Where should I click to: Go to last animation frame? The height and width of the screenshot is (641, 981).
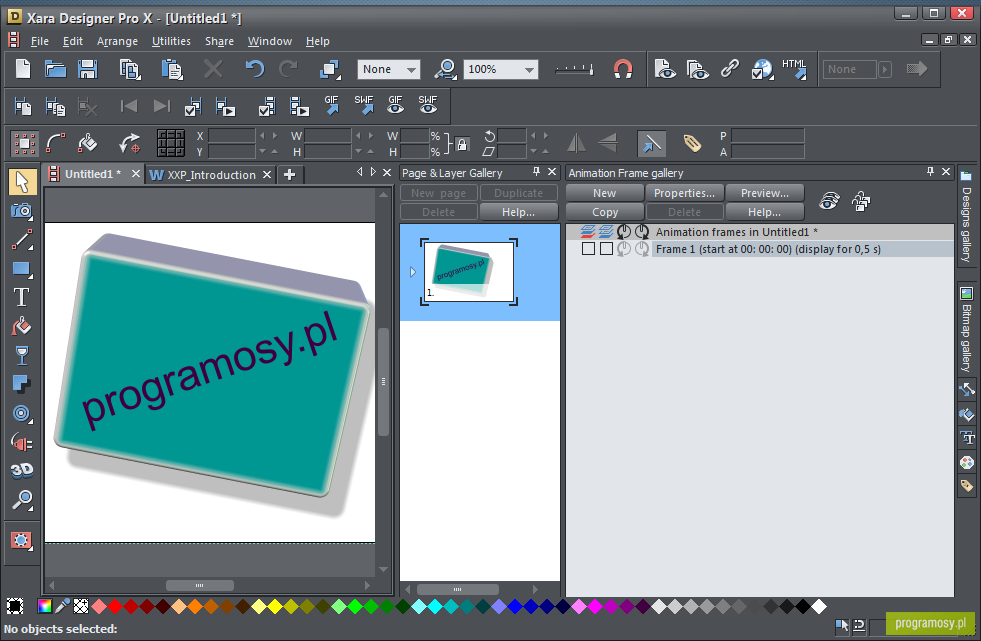tap(161, 106)
